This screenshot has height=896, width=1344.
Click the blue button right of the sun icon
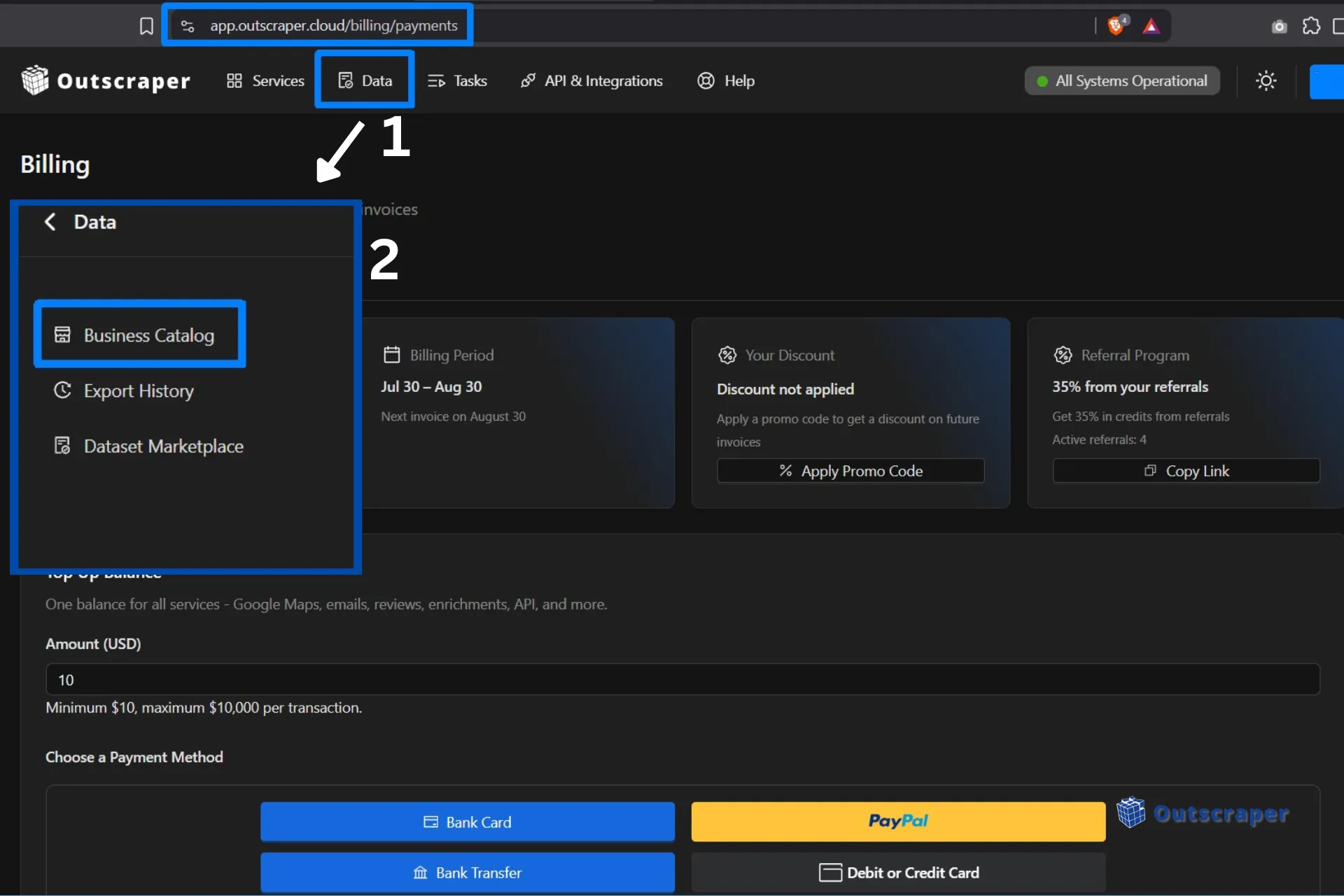[x=1326, y=81]
